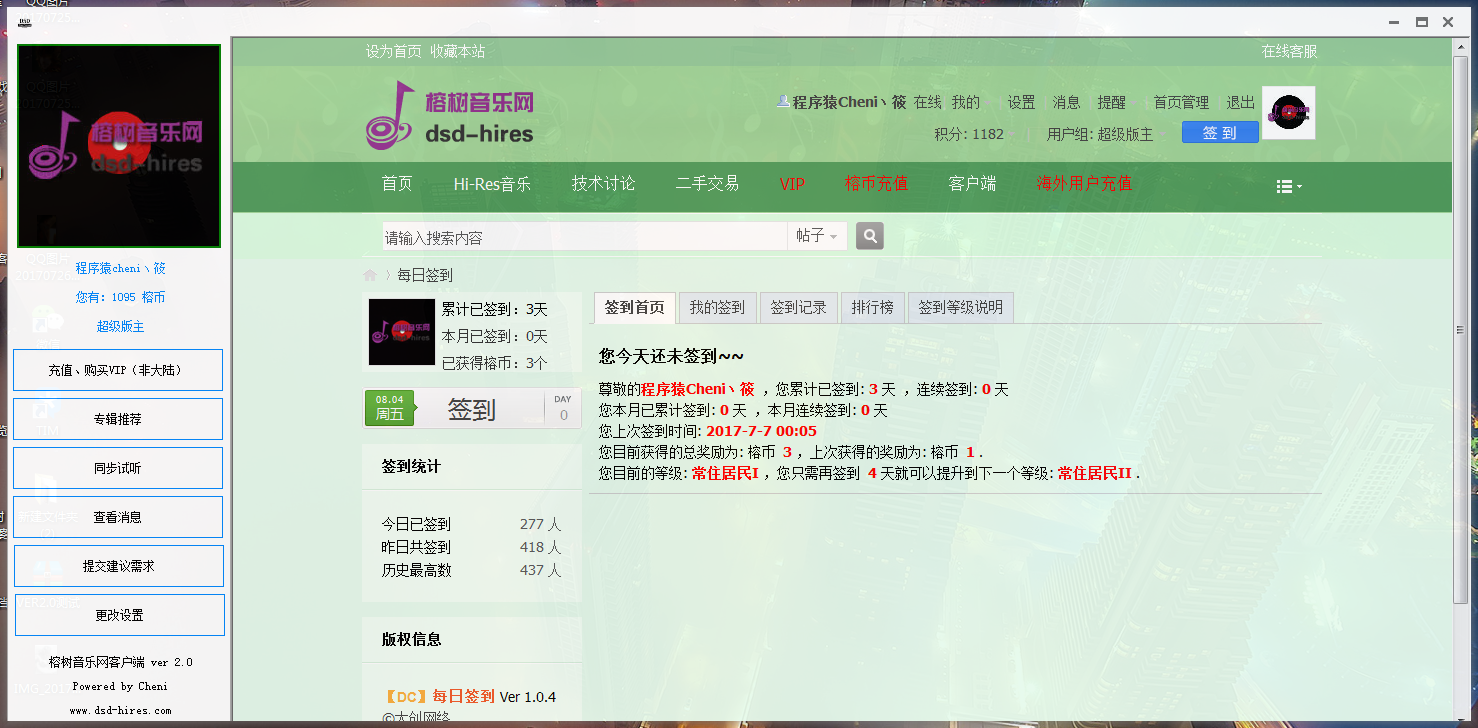Open the 排行榜 tab
Screen dimensions: 1478x728
(872, 308)
